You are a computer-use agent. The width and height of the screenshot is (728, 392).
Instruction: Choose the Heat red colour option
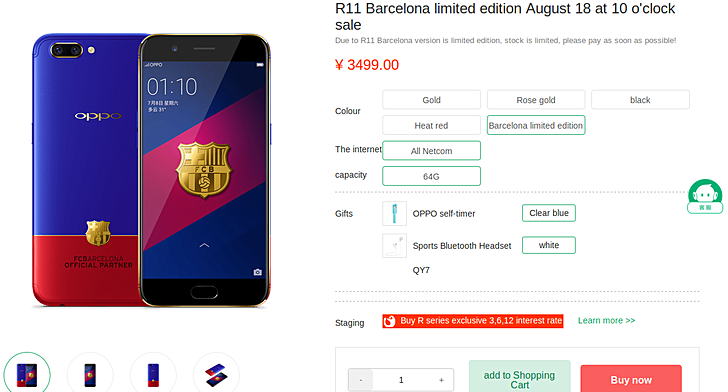pyautogui.click(x=431, y=125)
